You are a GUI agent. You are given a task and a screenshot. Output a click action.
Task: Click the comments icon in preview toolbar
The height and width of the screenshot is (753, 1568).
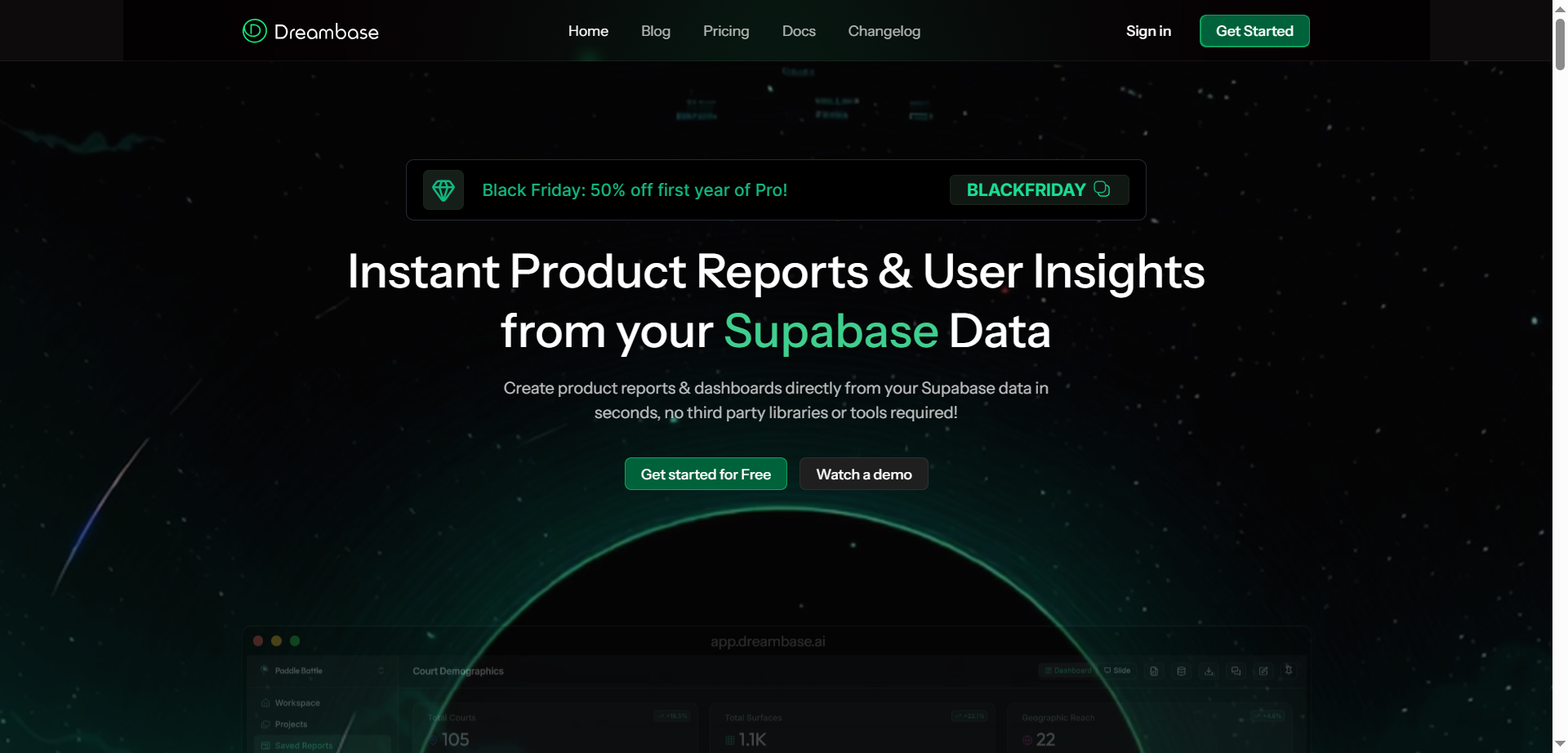point(1236,671)
